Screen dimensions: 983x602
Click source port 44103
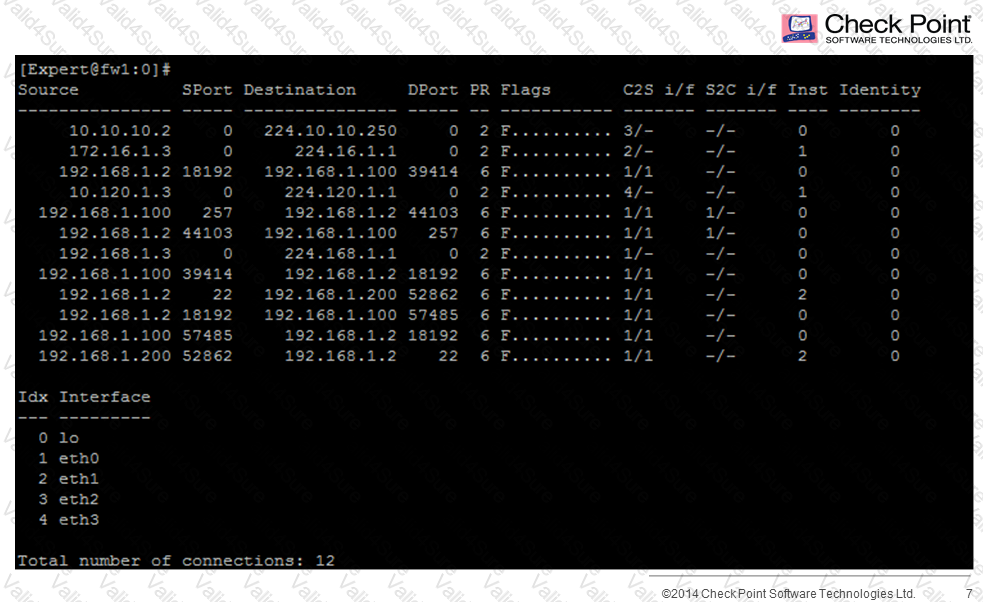point(208,233)
